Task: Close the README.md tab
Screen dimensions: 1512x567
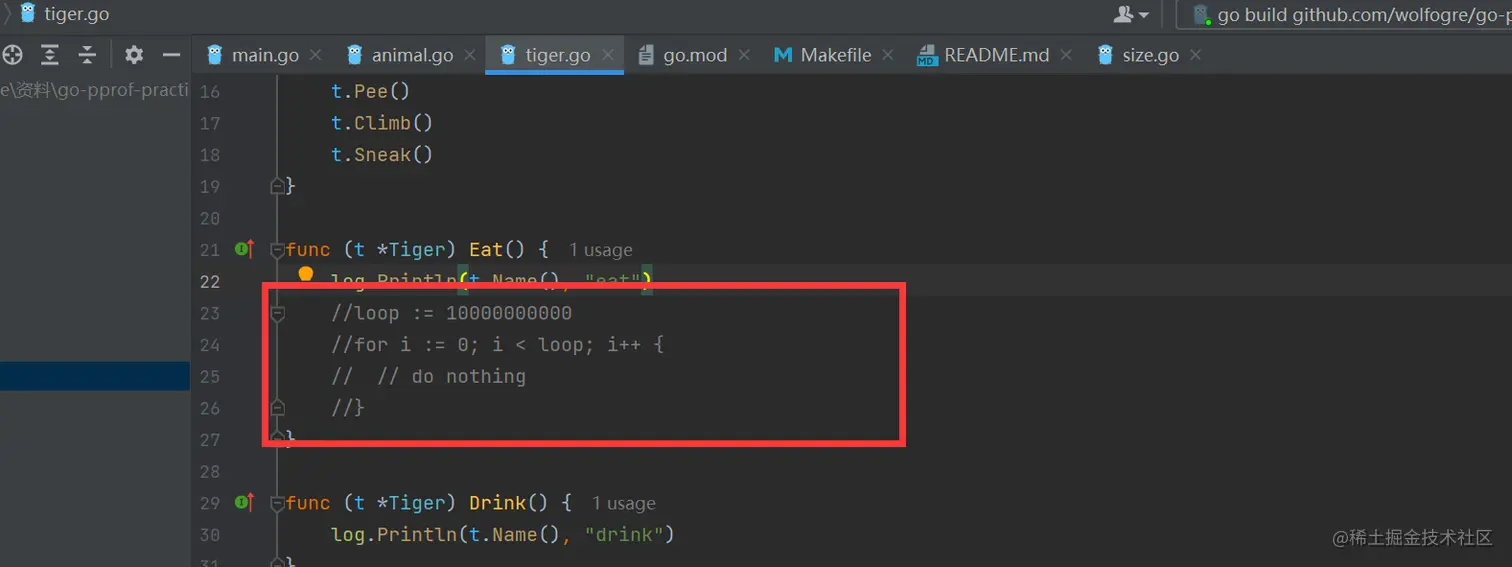Action: tap(1066, 55)
